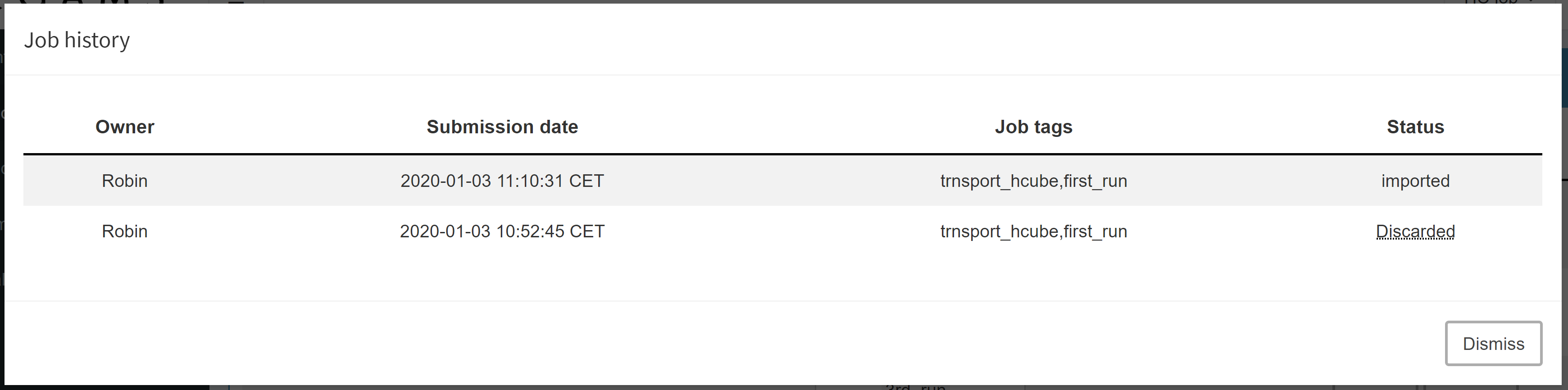Click the underlined Discarded status
The image size is (1568, 390).
1415,232
